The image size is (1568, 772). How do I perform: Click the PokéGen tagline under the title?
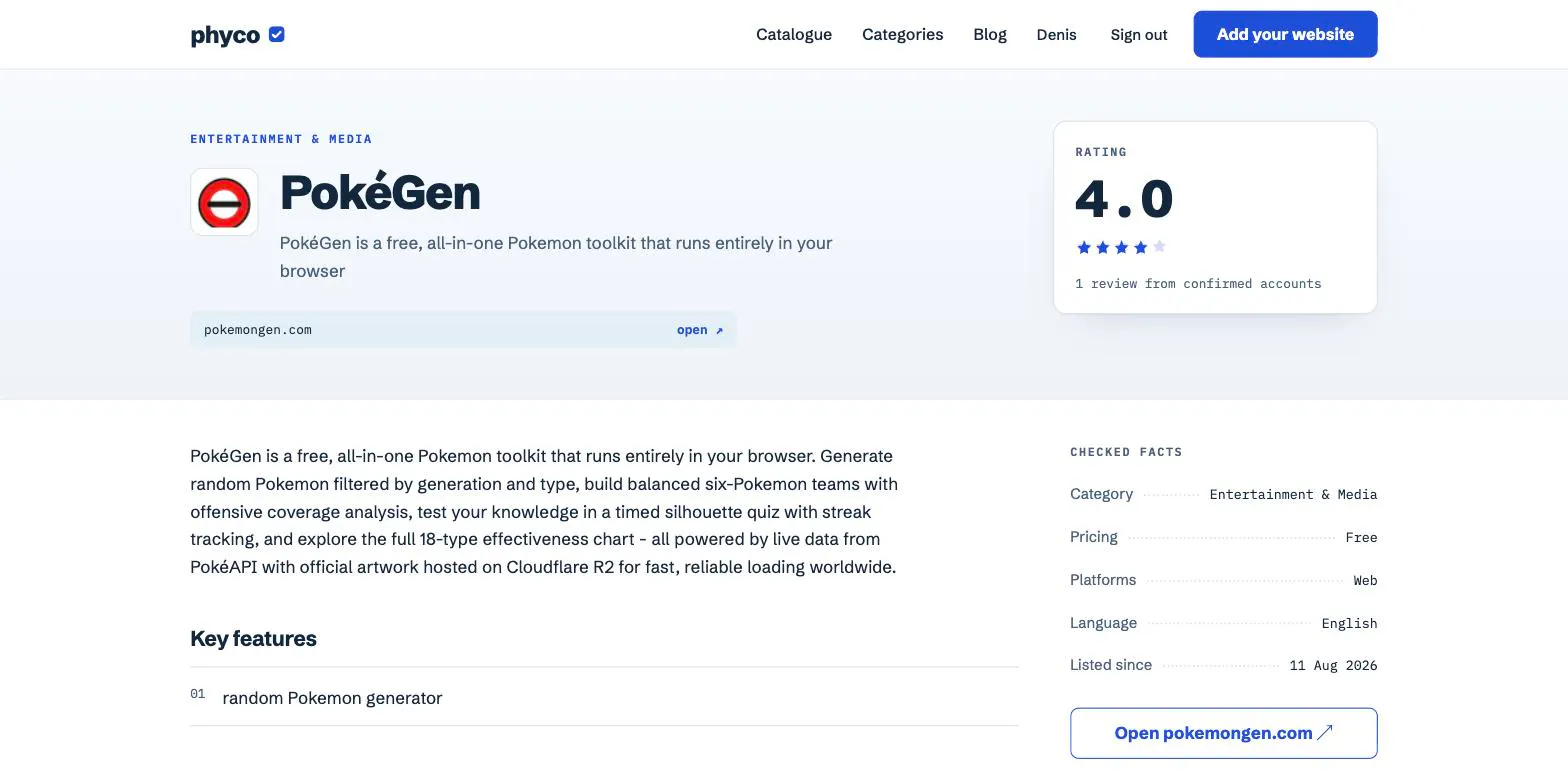(556, 257)
